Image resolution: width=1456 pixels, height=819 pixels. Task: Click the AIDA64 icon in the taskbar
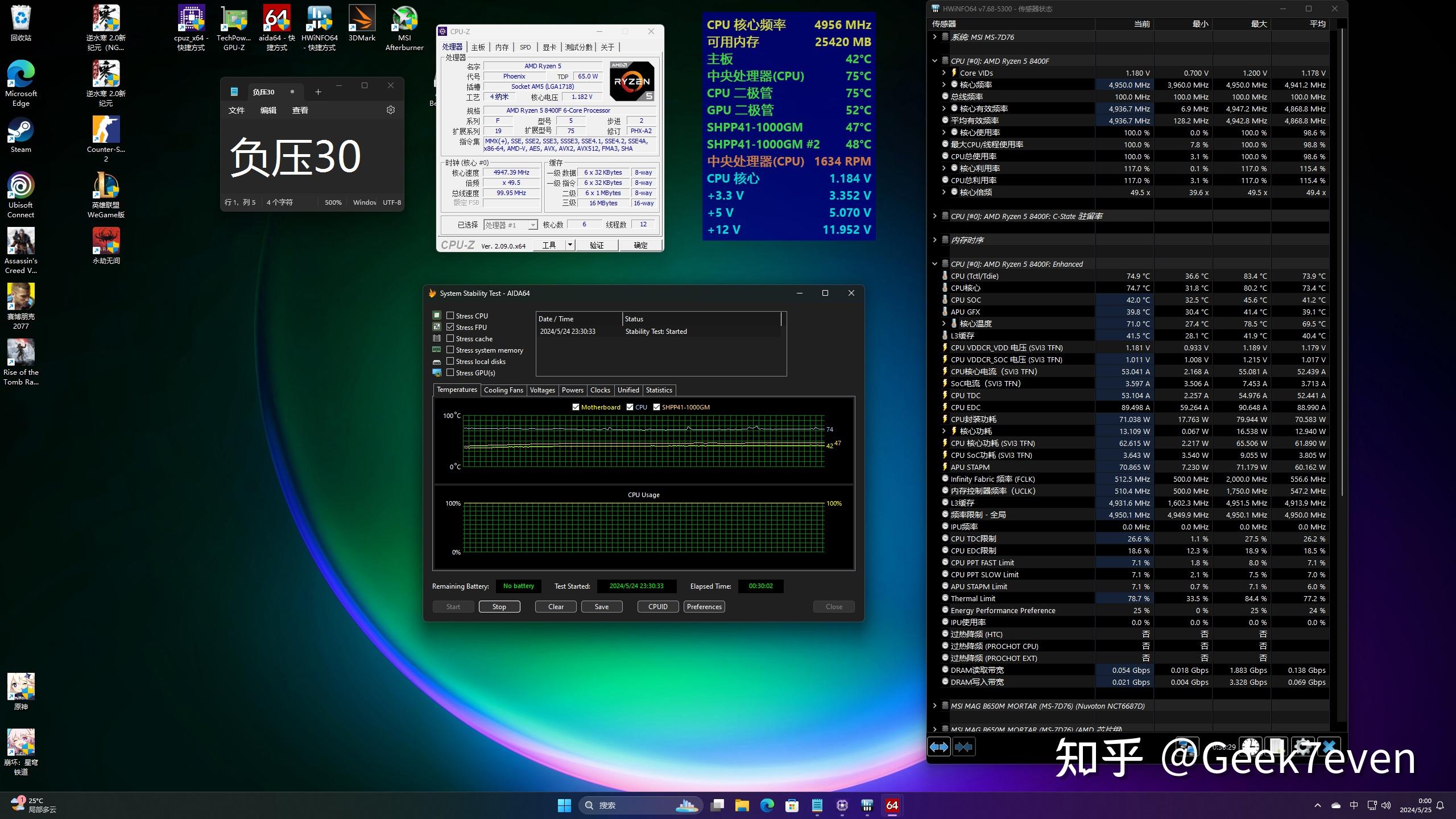[x=892, y=805]
